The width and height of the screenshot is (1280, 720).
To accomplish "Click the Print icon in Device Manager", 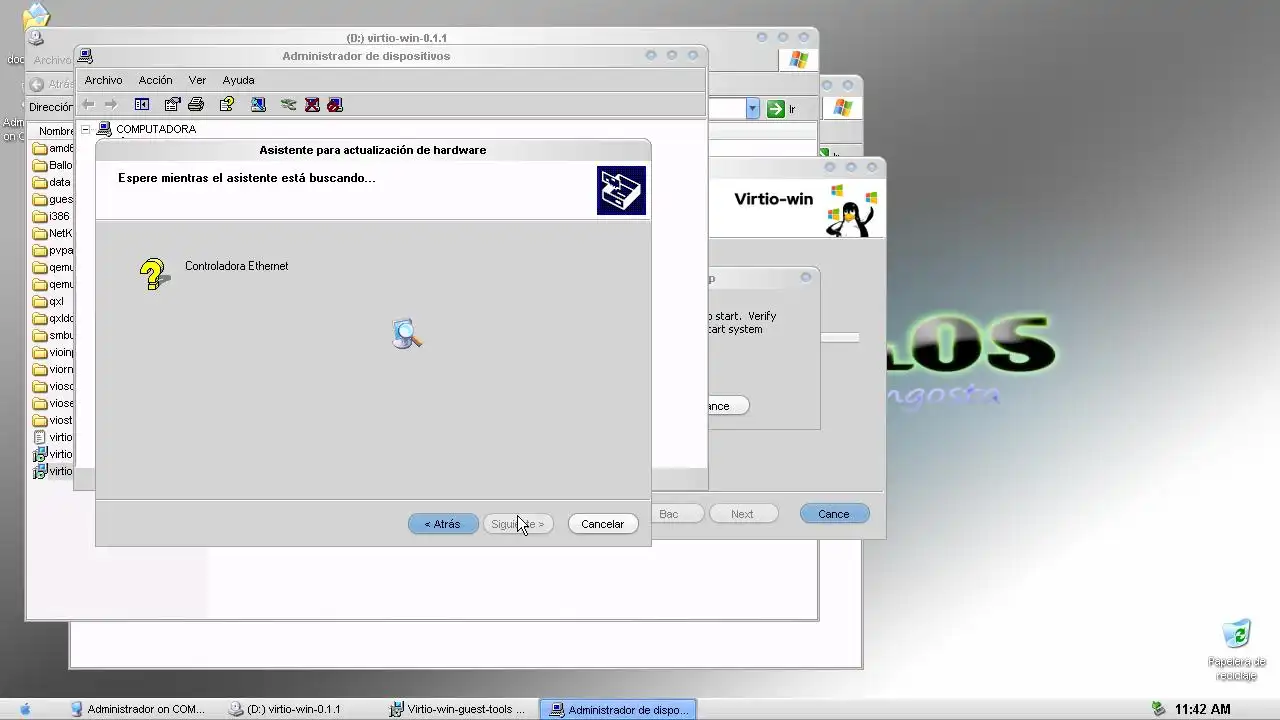I will pyautogui.click(x=196, y=104).
